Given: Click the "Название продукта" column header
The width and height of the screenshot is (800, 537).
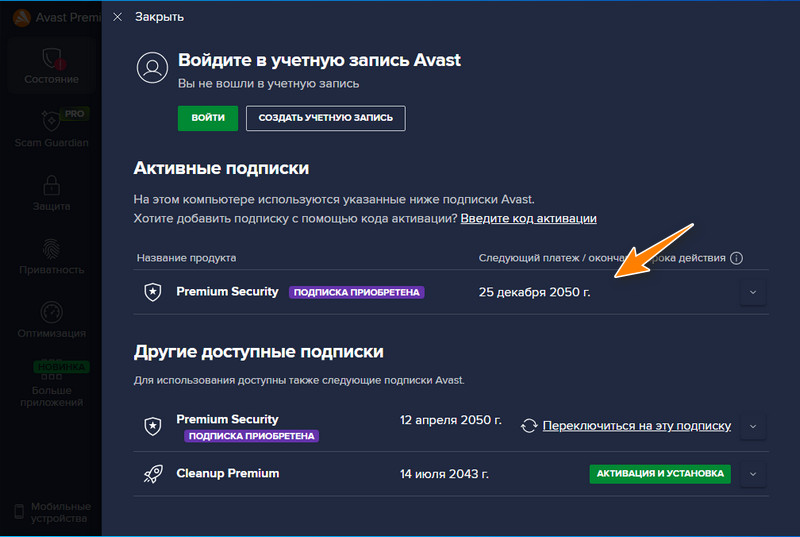Looking at the screenshot, I should point(186,258).
